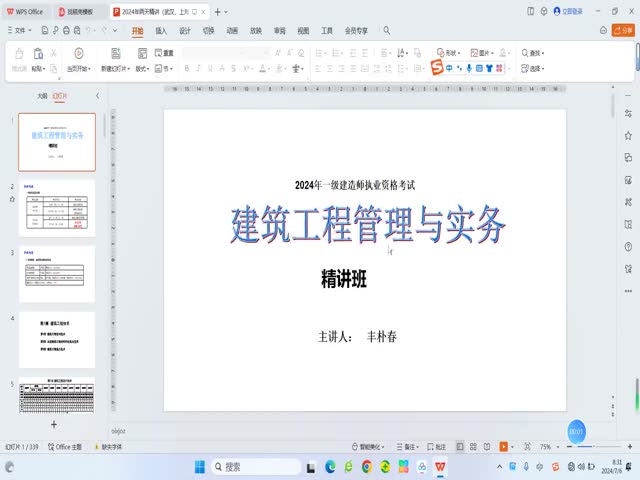Toggle the 批注 comments button

pos(436,447)
